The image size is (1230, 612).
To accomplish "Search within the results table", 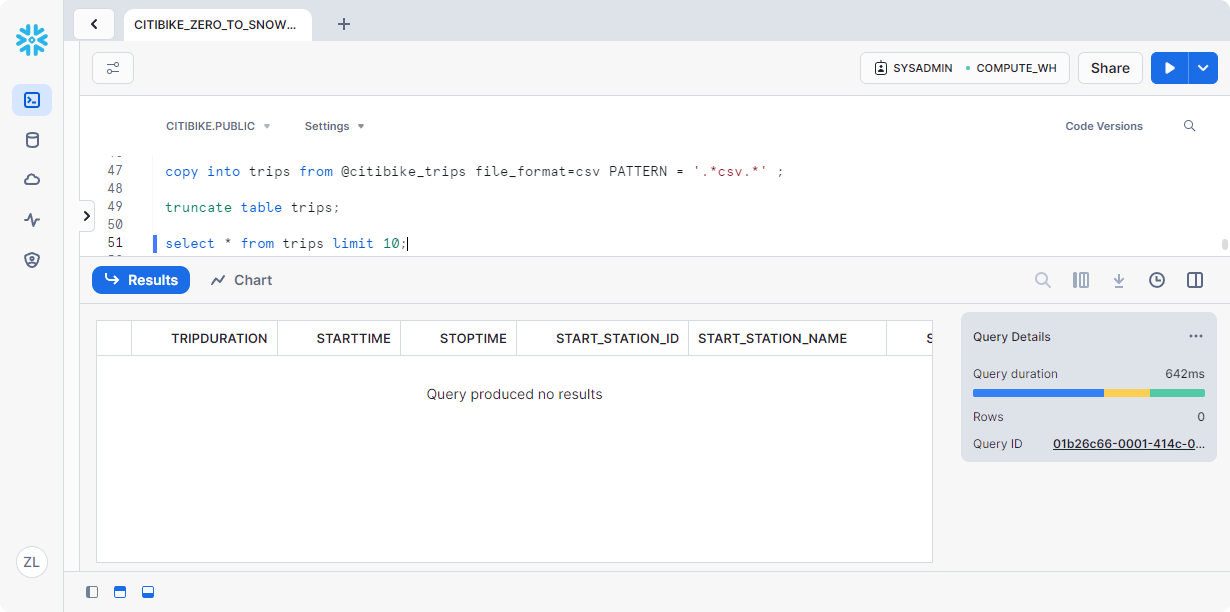I will (1043, 280).
